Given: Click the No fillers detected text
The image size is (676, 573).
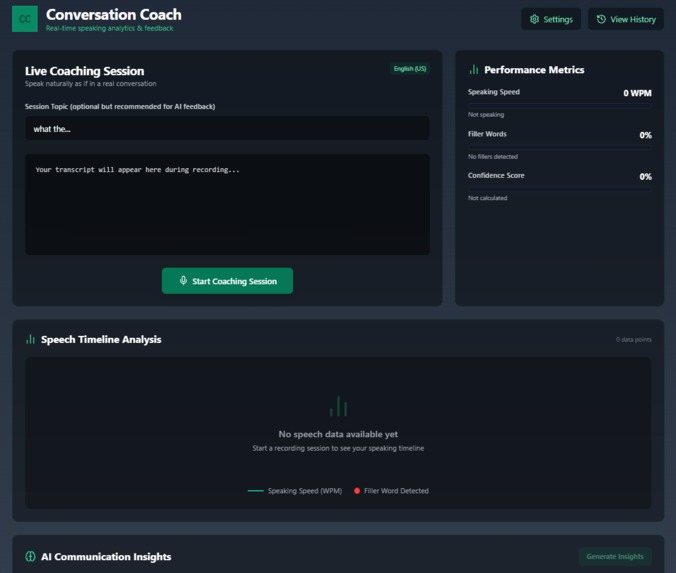Looking at the screenshot, I should point(493,157).
